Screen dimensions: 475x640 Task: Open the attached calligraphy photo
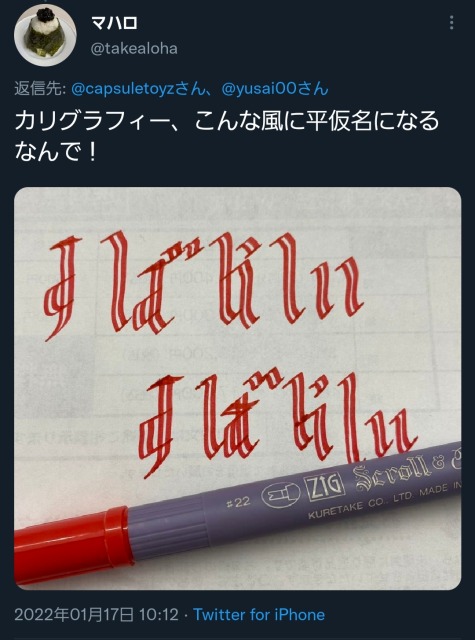click(238, 388)
